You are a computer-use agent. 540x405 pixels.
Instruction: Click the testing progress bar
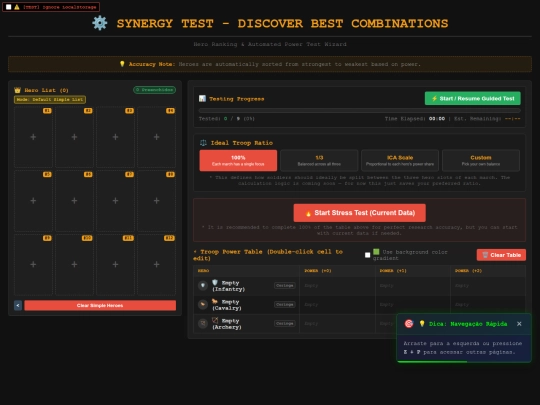coord(360,111)
